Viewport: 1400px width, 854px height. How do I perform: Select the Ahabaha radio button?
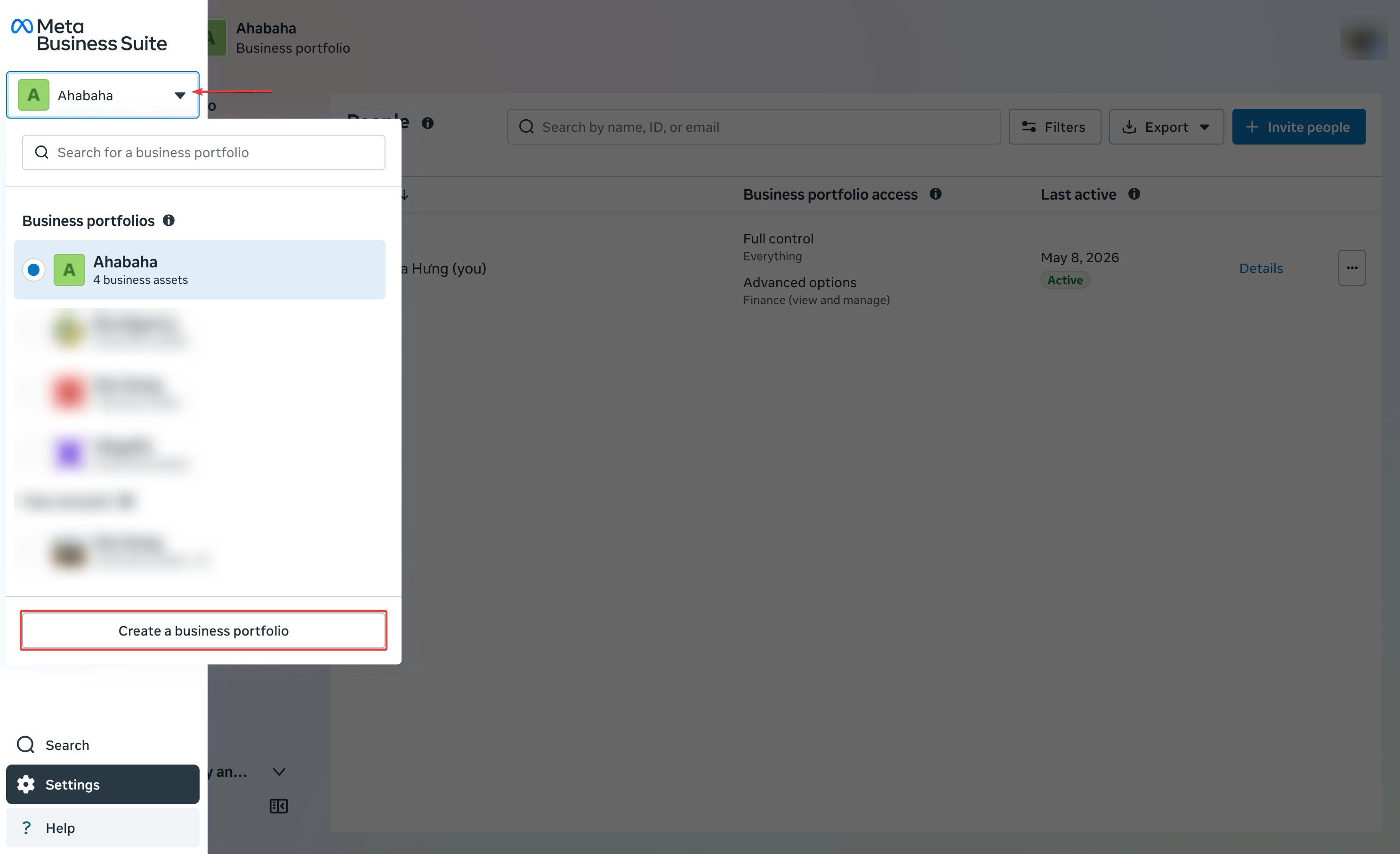click(x=33, y=269)
